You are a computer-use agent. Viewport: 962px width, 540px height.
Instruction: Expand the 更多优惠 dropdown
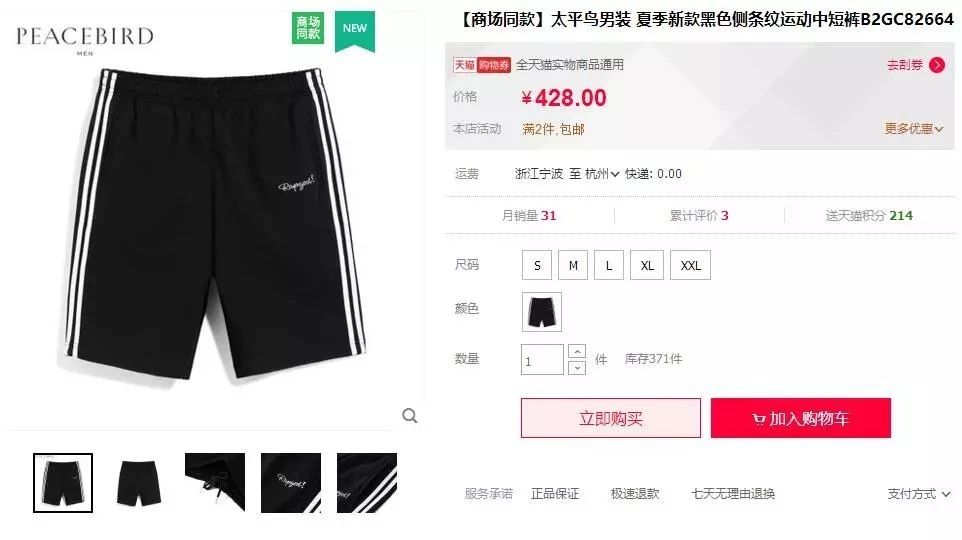coord(914,129)
